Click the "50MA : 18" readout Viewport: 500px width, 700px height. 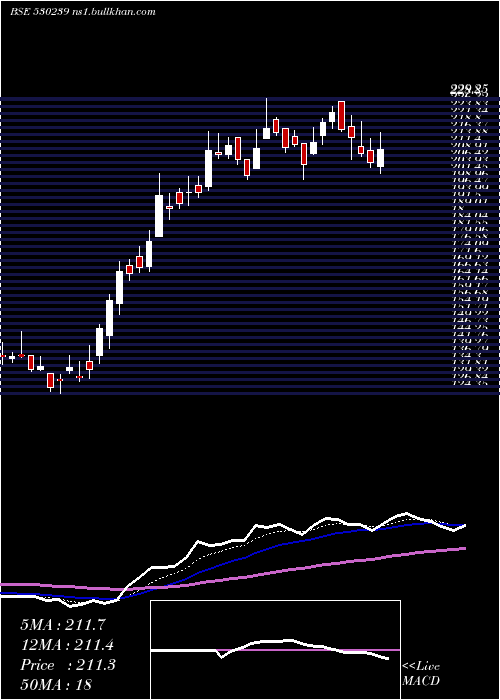click(57, 685)
